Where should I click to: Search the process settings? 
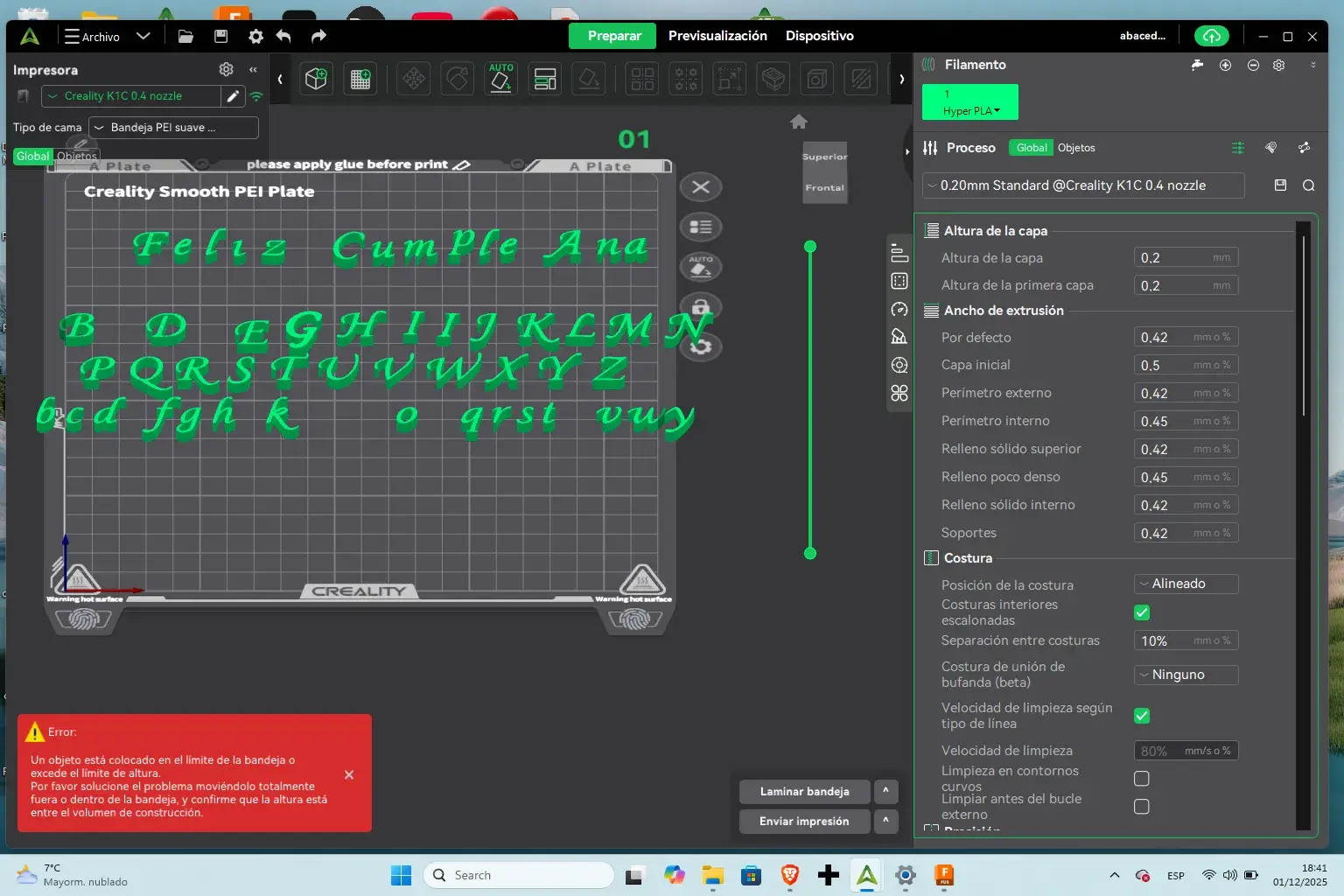[1308, 185]
